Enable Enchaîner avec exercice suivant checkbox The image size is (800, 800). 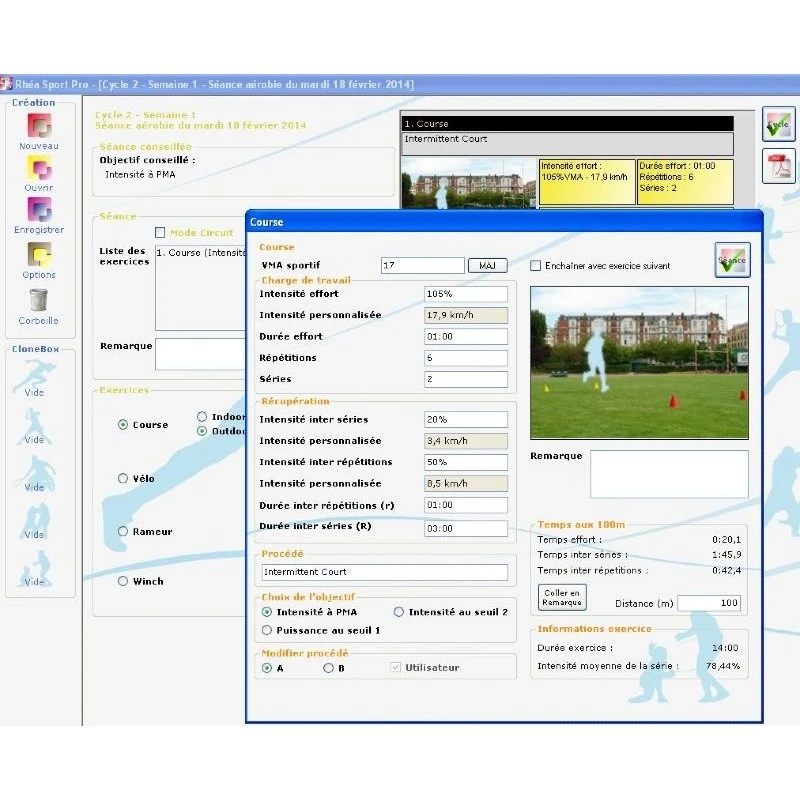click(x=536, y=266)
